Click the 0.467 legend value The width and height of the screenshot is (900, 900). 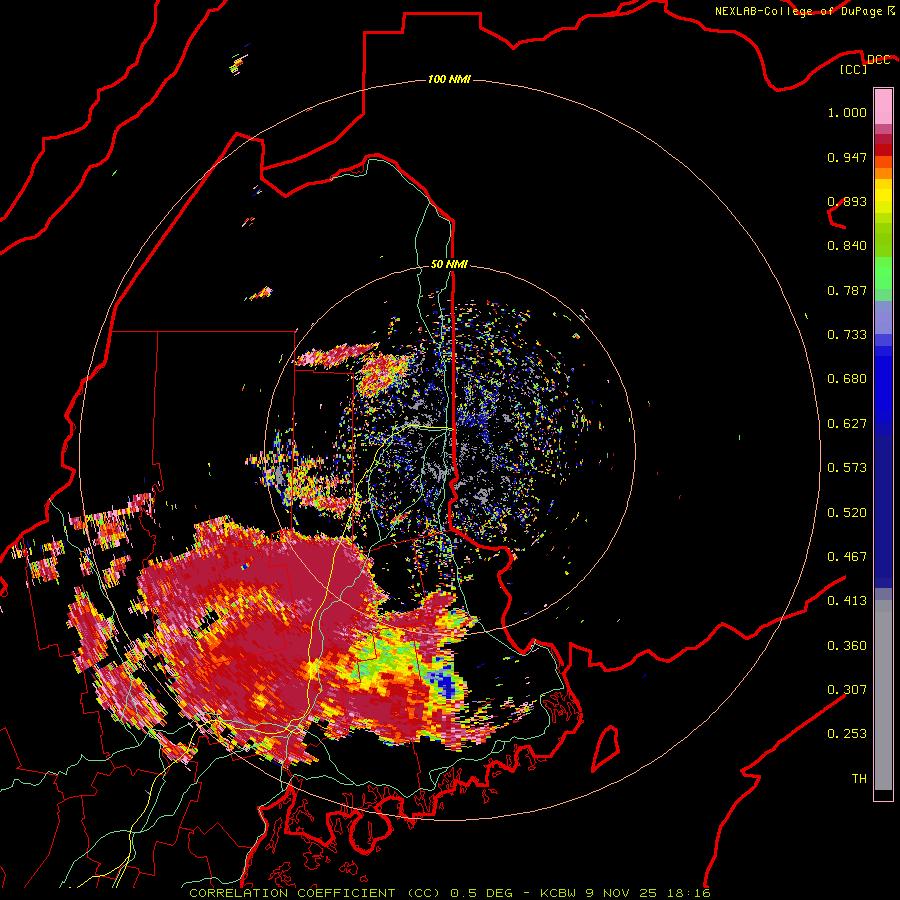(847, 557)
